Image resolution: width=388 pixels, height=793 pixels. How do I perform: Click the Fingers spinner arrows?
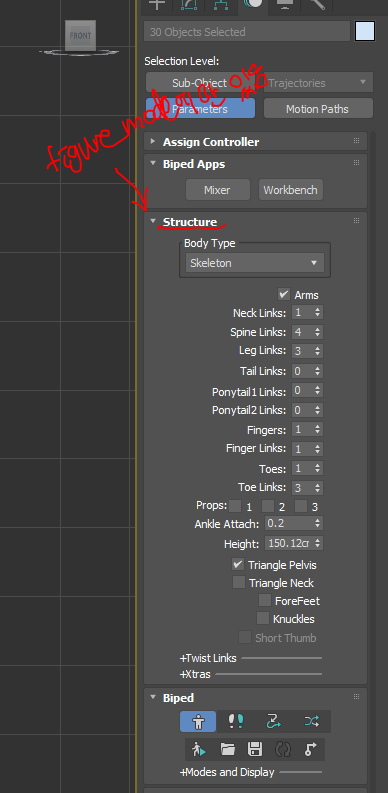(x=317, y=429)
